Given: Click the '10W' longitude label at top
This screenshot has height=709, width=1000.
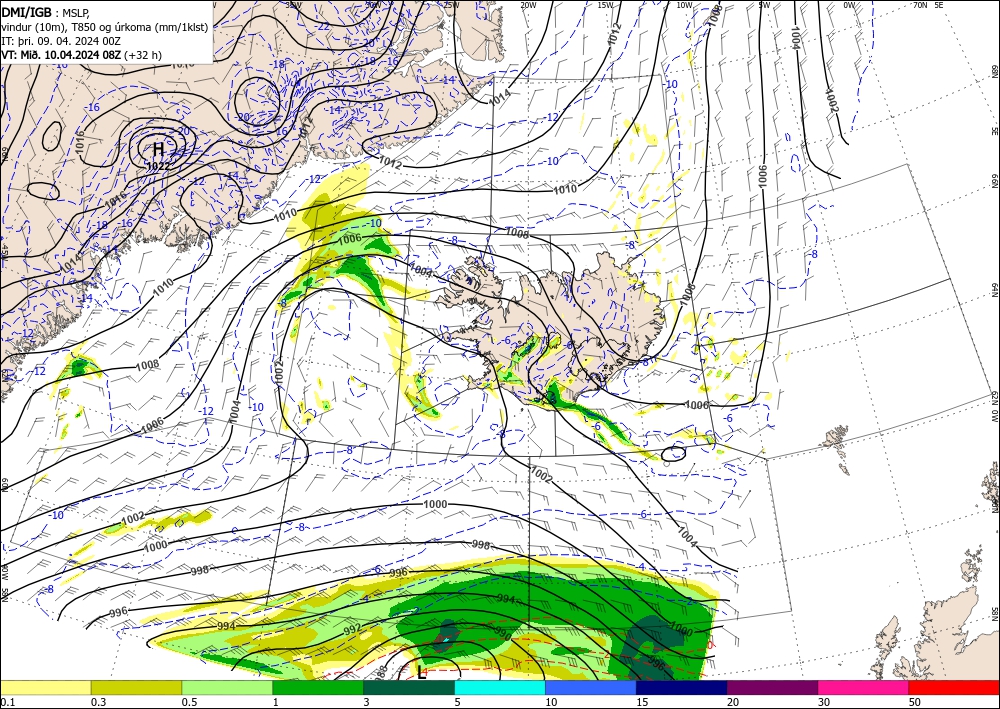Looking at the screenshot, I should 684,5.
